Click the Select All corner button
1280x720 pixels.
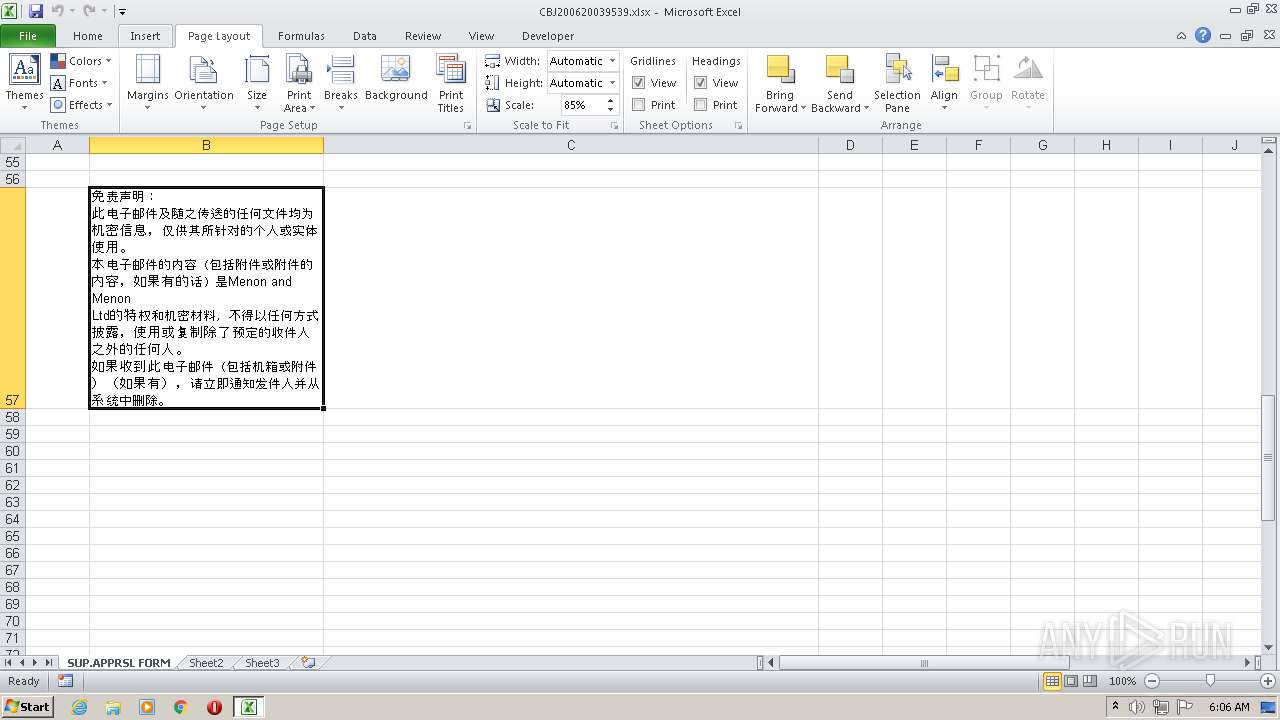(x=12, y=145)
